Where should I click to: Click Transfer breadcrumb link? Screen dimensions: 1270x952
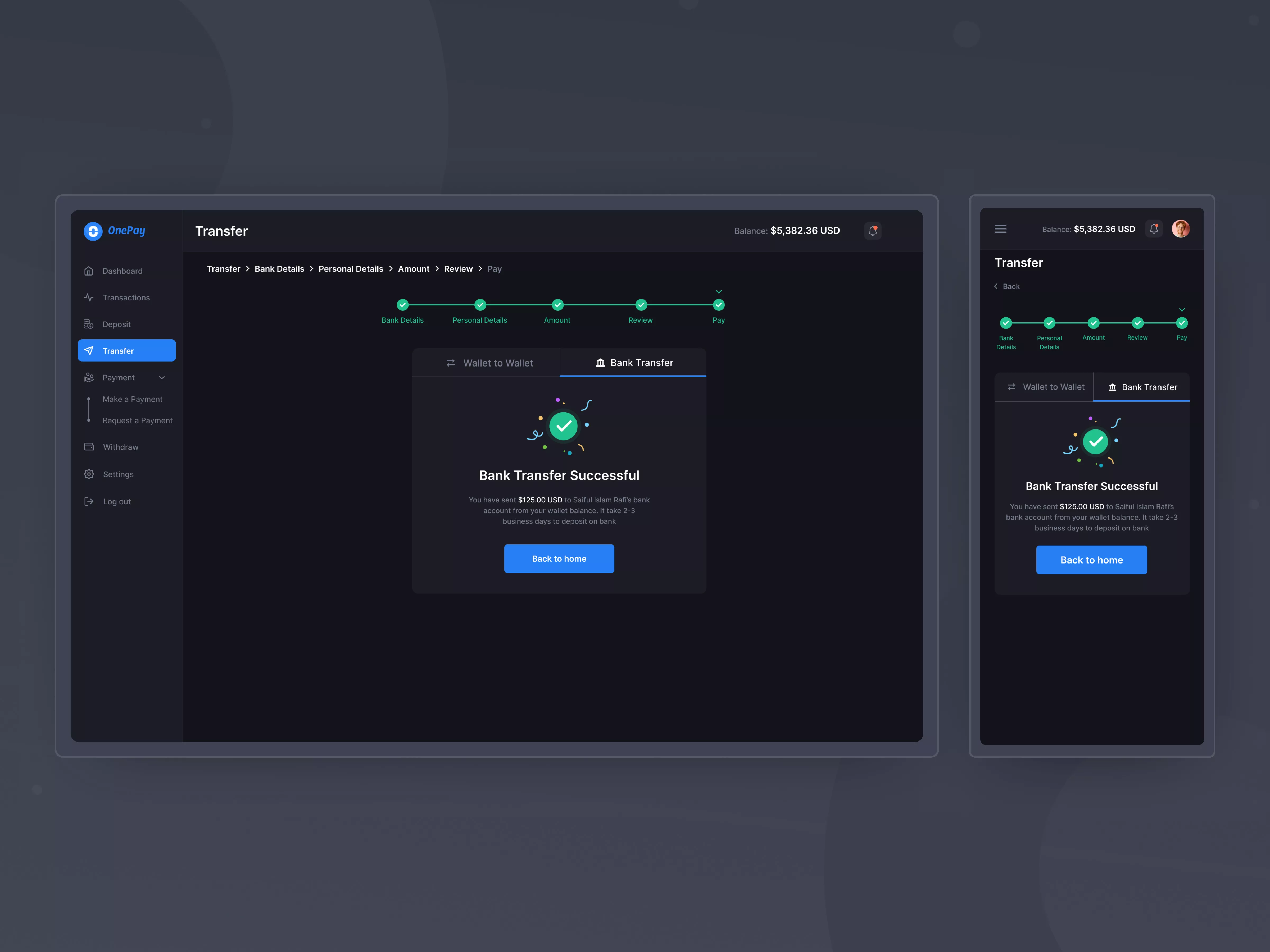(223, 269)
